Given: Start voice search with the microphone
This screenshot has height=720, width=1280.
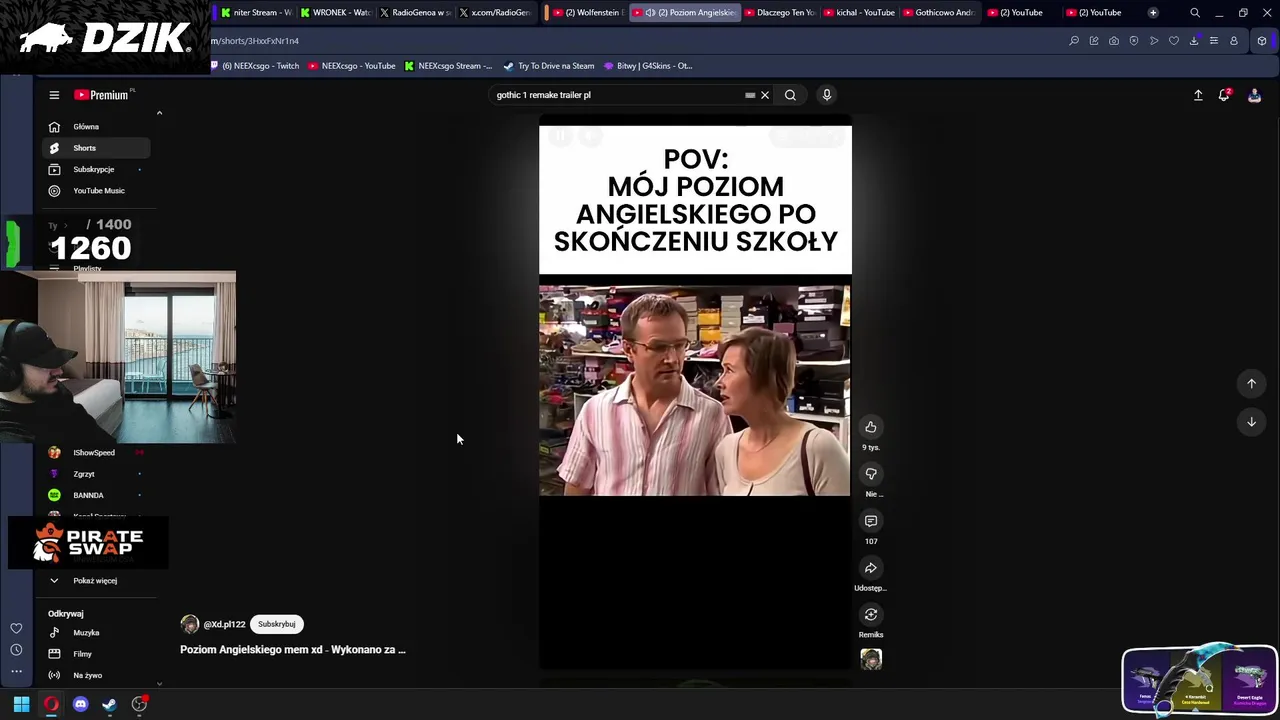Looking at the screenshot, I should 826,95.
